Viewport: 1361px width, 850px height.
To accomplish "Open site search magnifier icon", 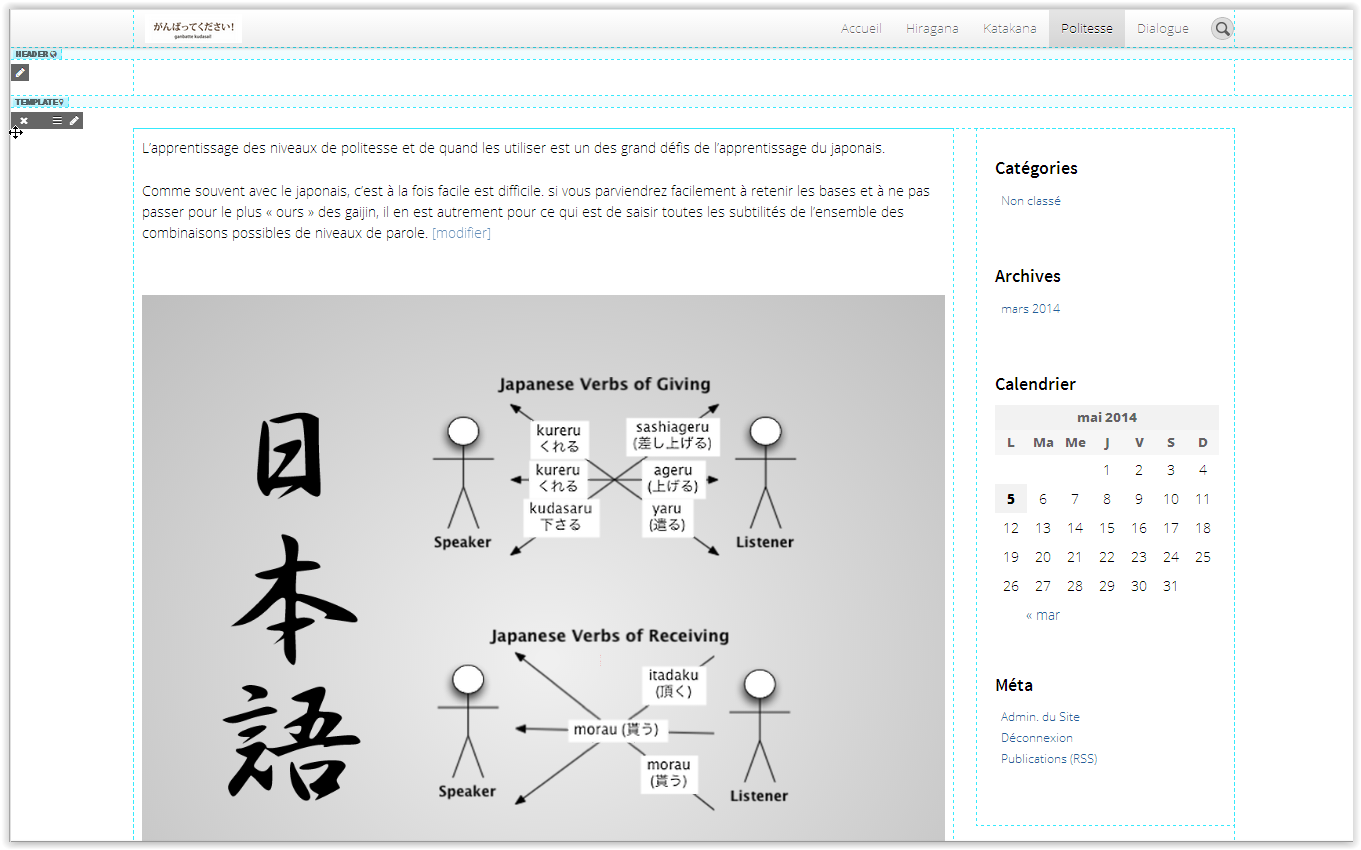I will [1222, 29].
